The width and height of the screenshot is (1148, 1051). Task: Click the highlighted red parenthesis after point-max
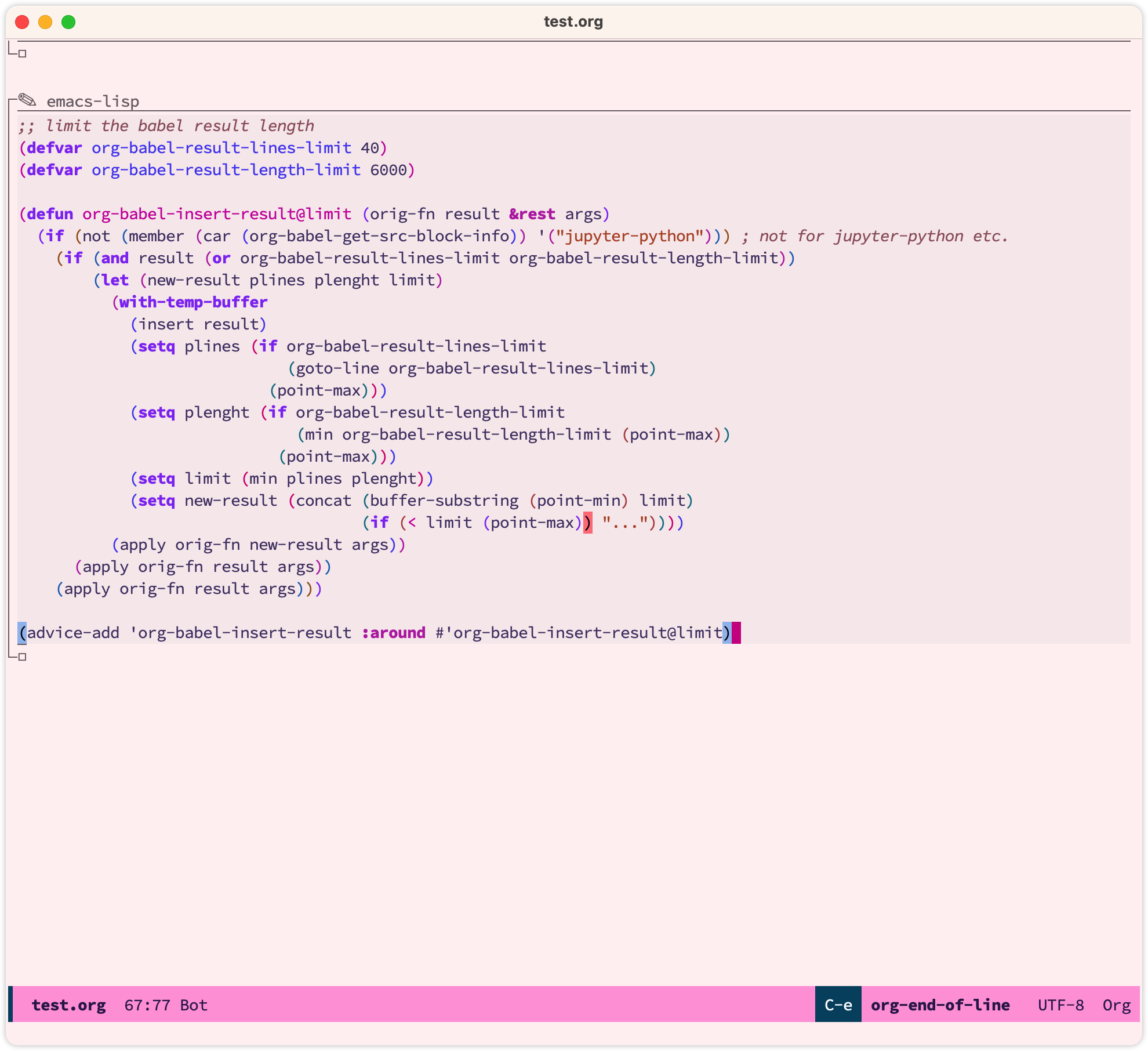[588, 523]
